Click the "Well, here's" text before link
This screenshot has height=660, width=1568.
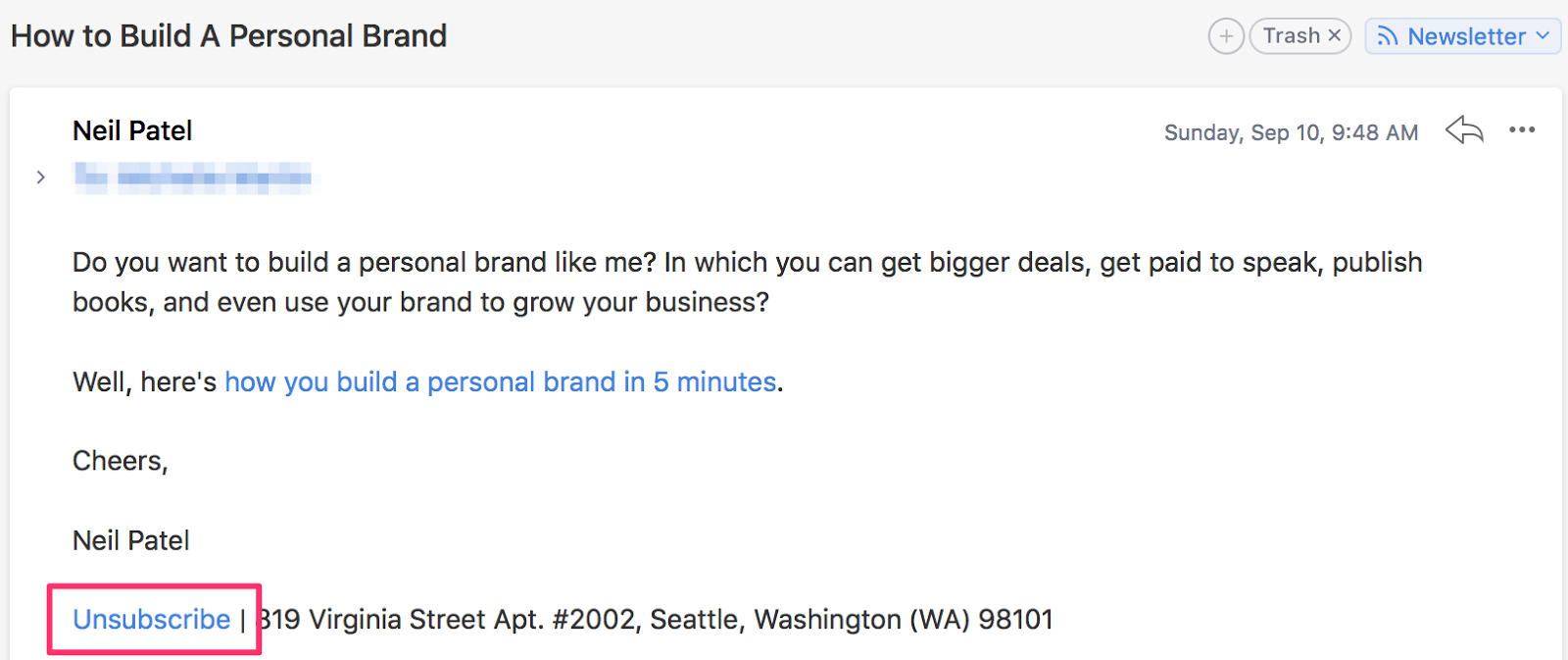pyautogui.click(x=145, y=381)
